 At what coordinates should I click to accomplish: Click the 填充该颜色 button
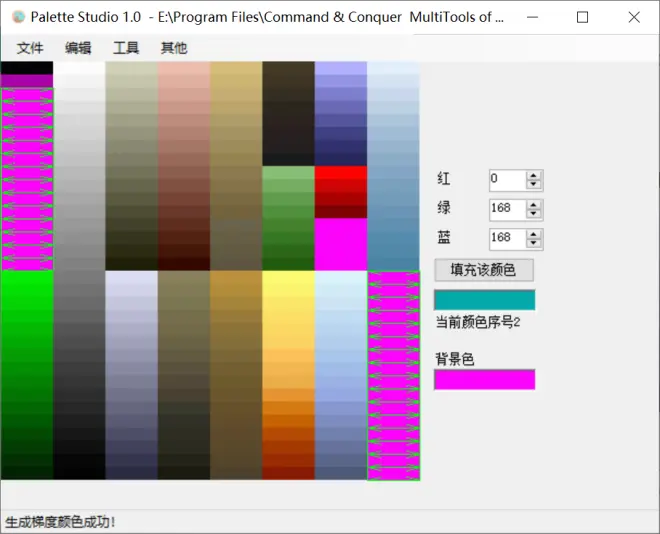[x=484, y=270]
